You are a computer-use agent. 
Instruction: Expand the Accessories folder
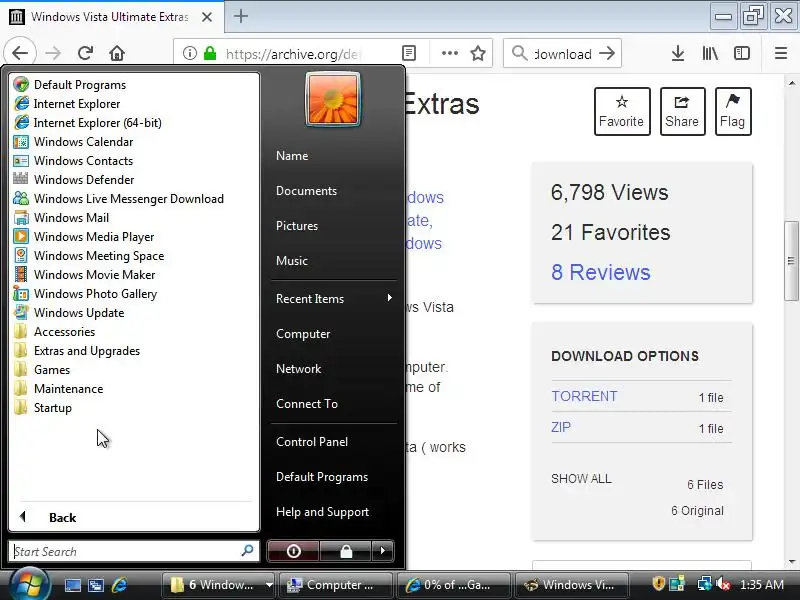pyautogui.click(x=55, y=332)
